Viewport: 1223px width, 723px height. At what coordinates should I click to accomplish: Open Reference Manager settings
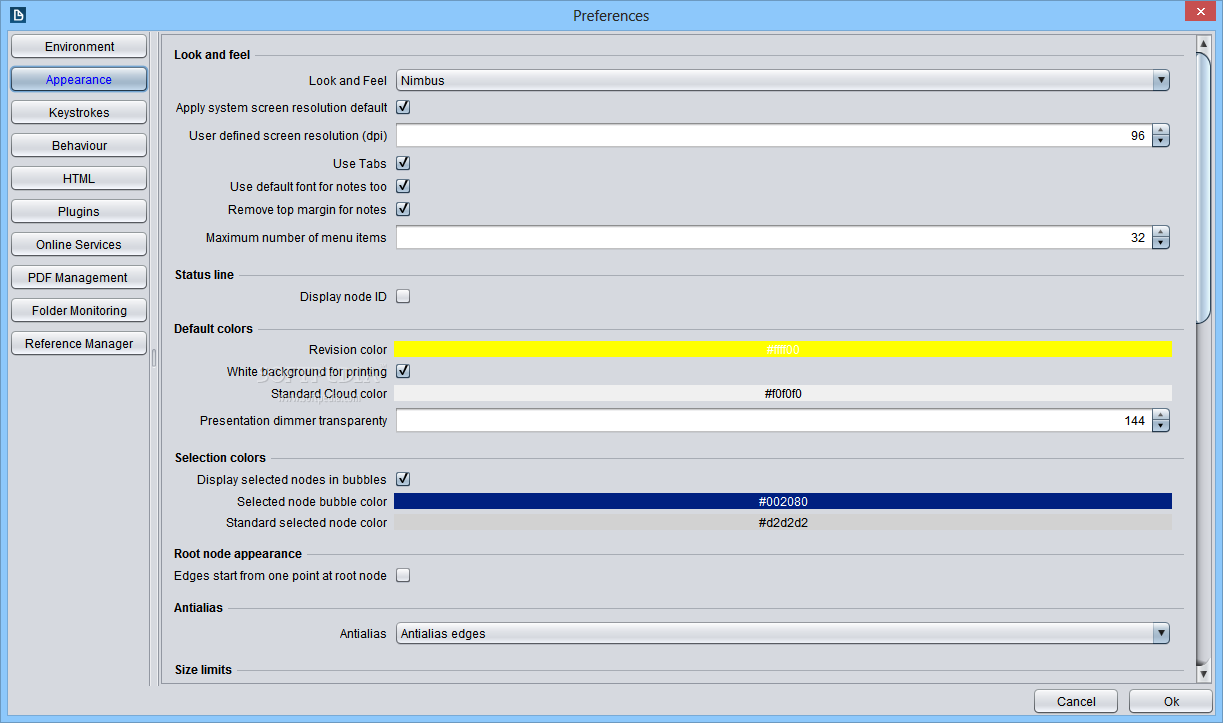click(x=79, y=344)
